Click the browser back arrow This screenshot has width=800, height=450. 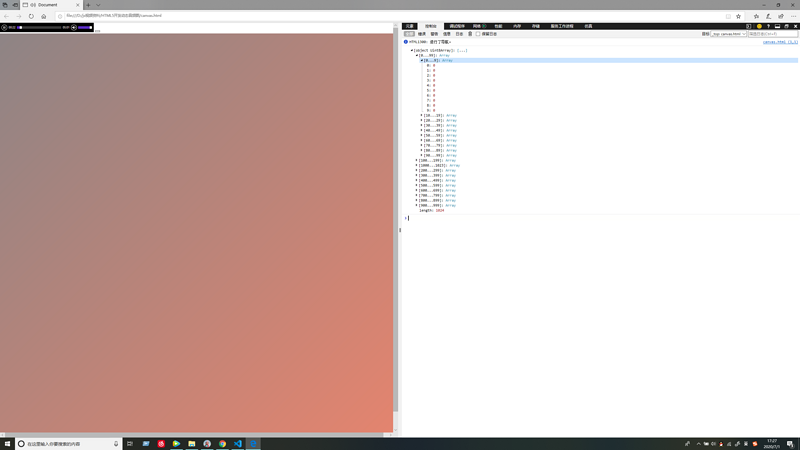click(6, 16)
